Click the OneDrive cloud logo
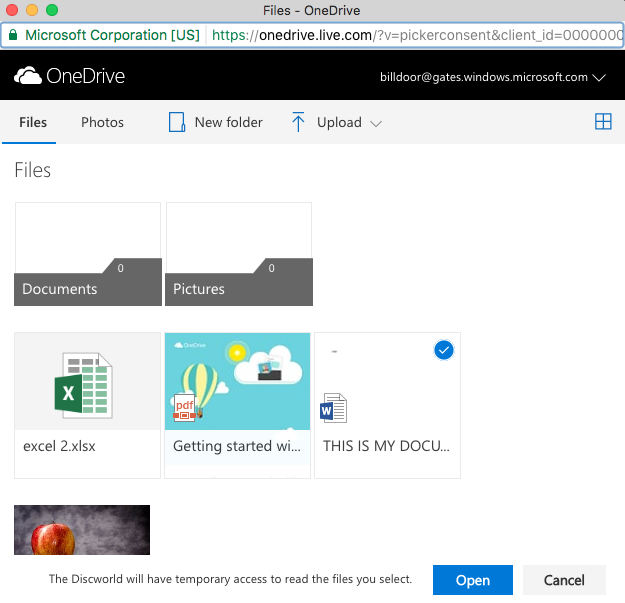Image resolution: width=625 pixels, height=603 pixels. 26,76
